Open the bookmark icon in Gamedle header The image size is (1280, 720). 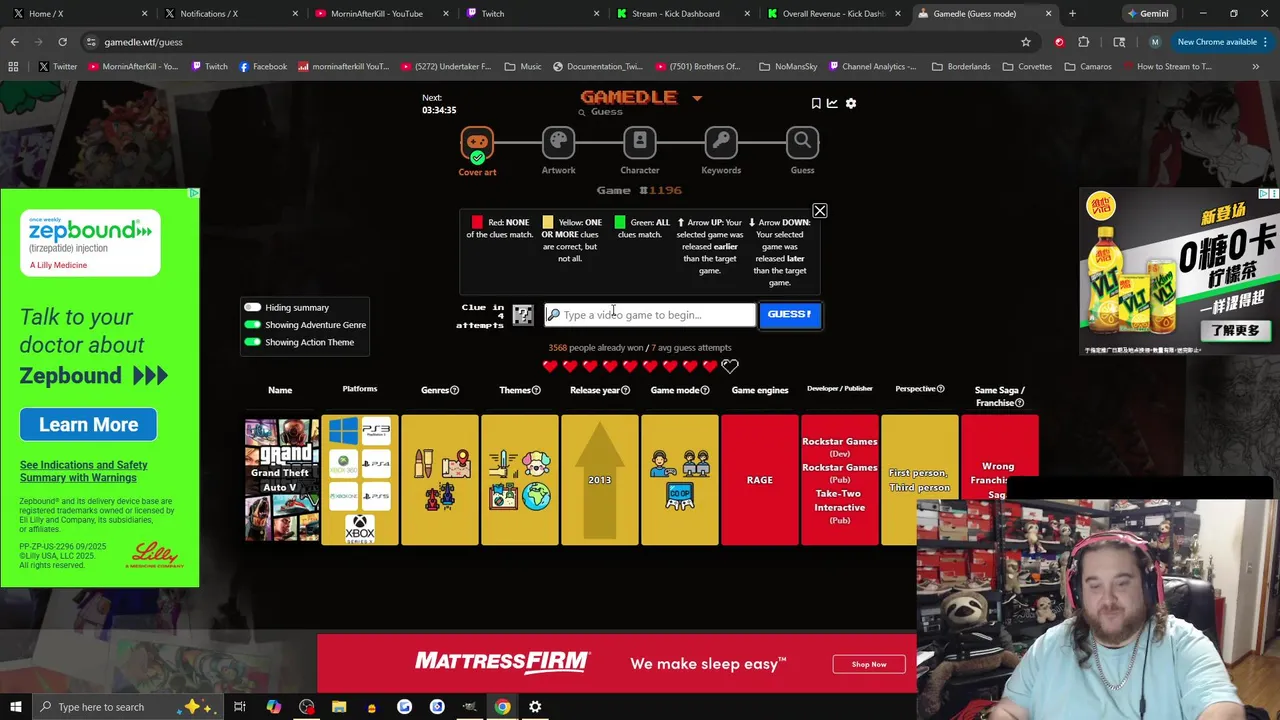816,103
